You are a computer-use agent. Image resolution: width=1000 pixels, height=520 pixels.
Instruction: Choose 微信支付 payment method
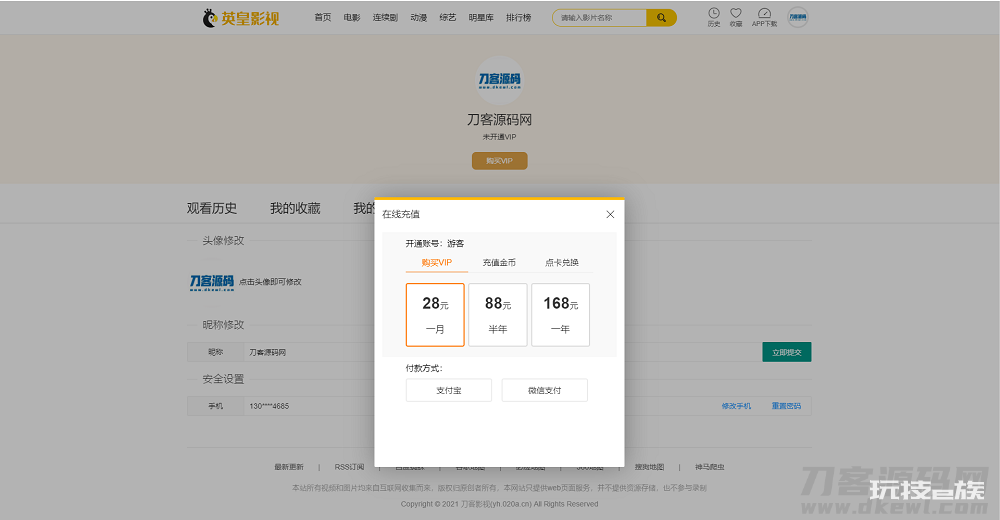[x=545, y=390]
